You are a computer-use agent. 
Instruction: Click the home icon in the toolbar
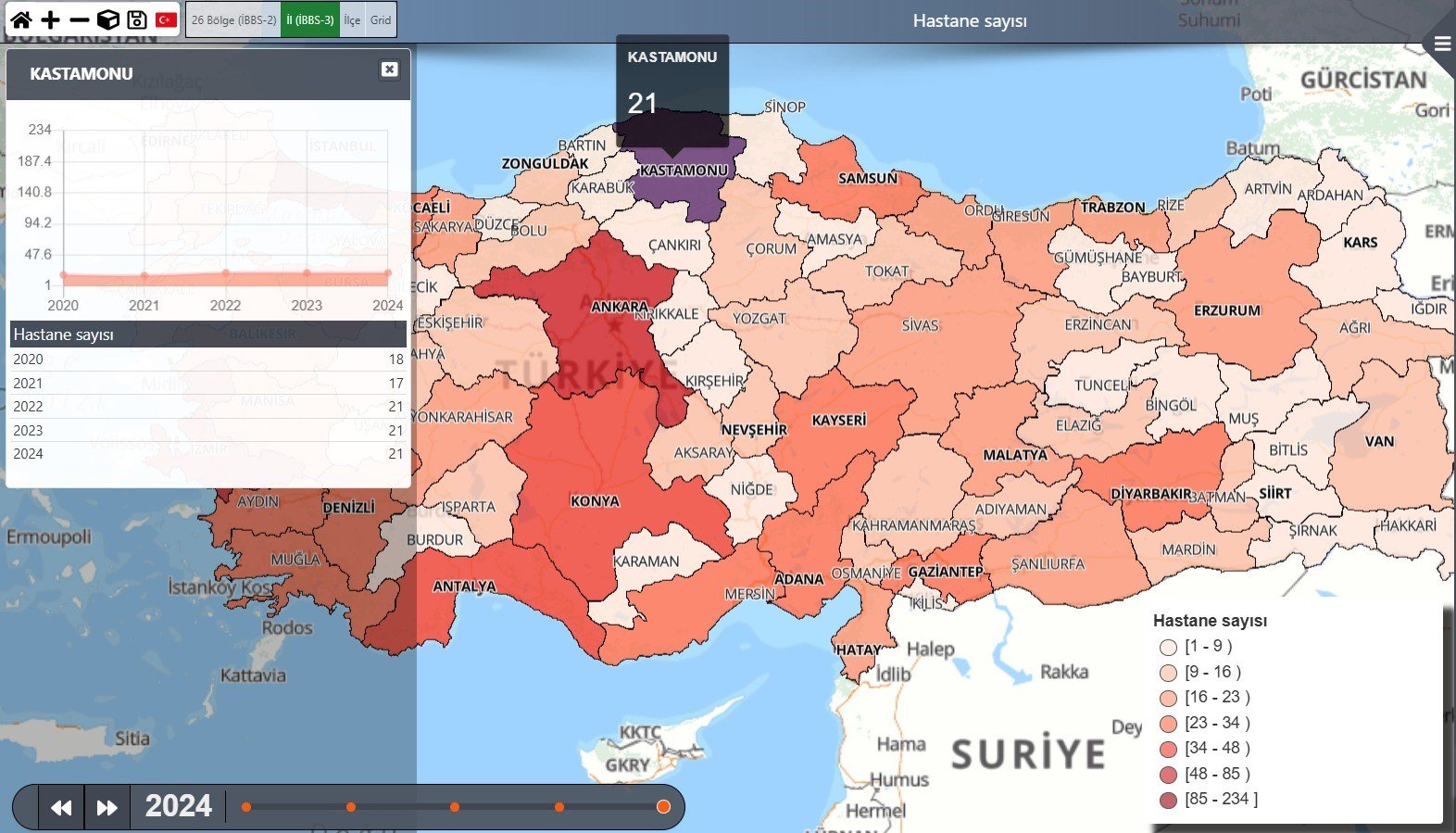tap(20, 19)
